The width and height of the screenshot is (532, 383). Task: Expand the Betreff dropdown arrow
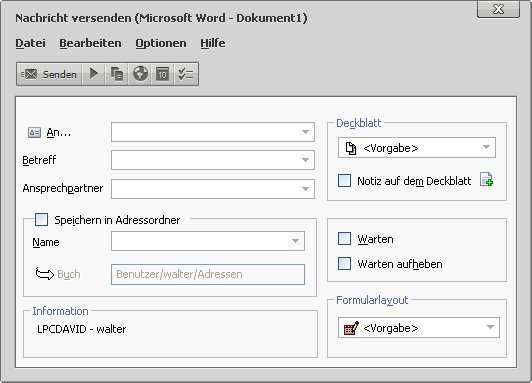click(305, 160)
